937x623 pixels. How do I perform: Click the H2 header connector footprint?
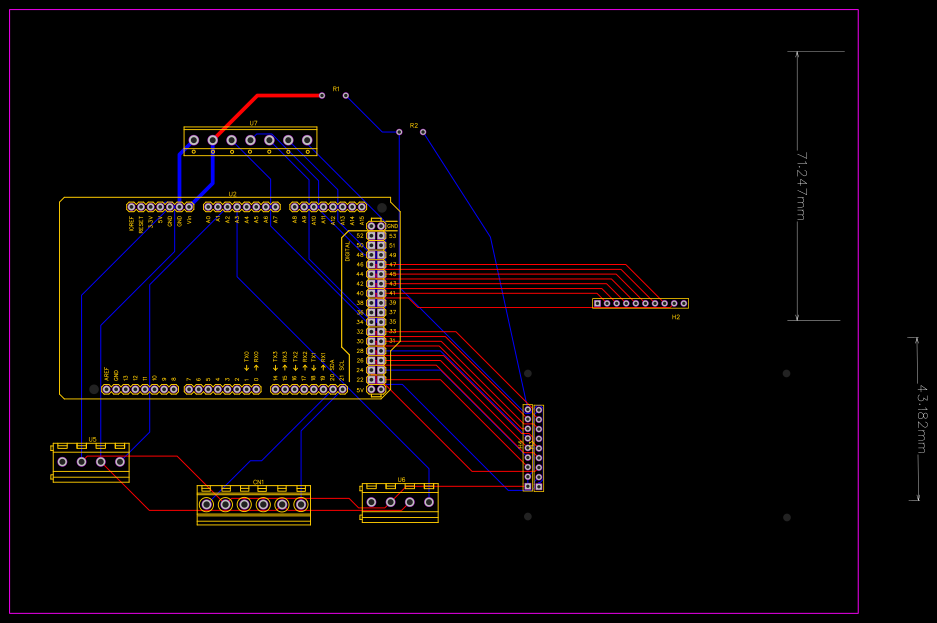point(640,302)
